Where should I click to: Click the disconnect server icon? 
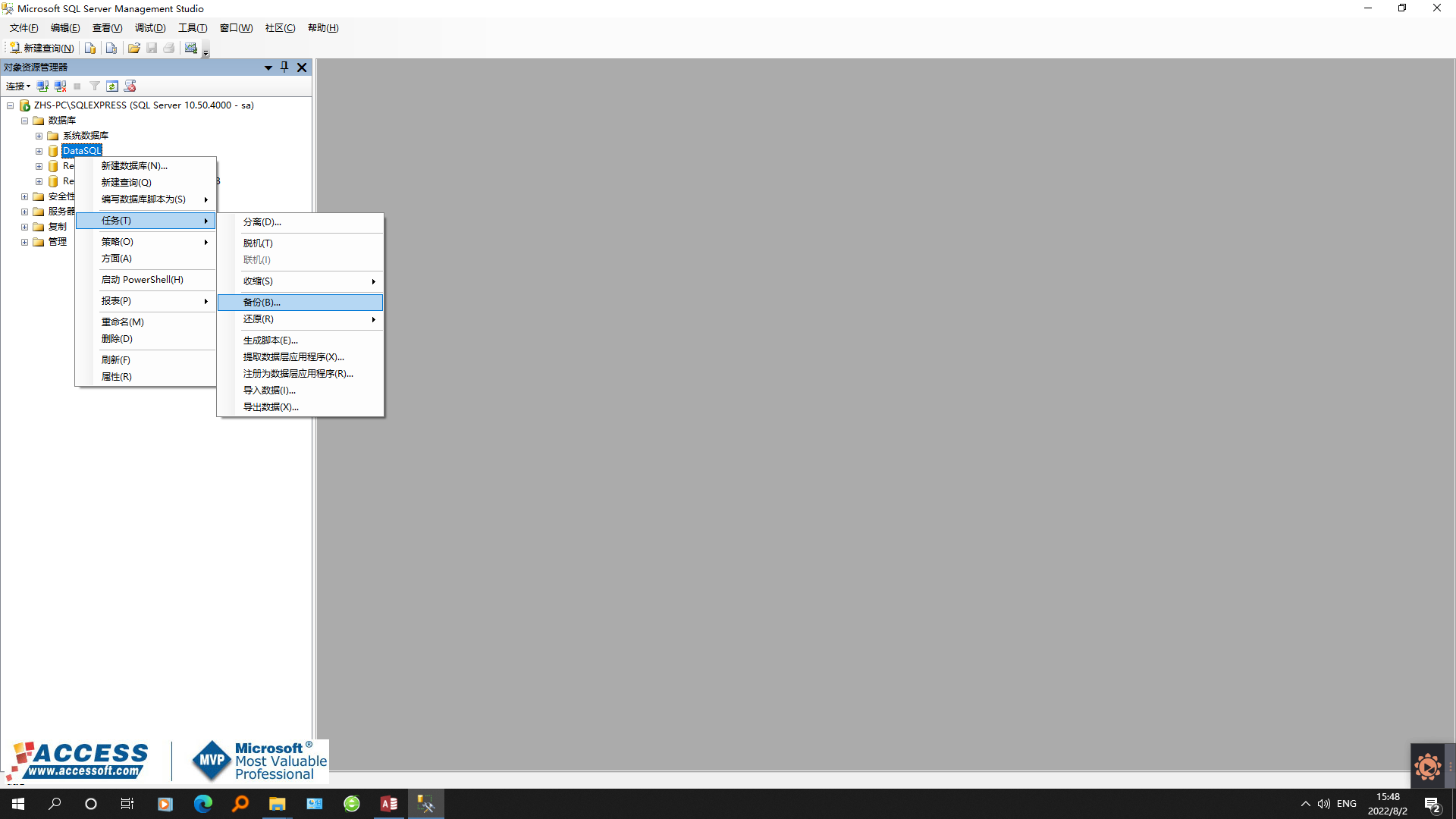coord(60,86)
